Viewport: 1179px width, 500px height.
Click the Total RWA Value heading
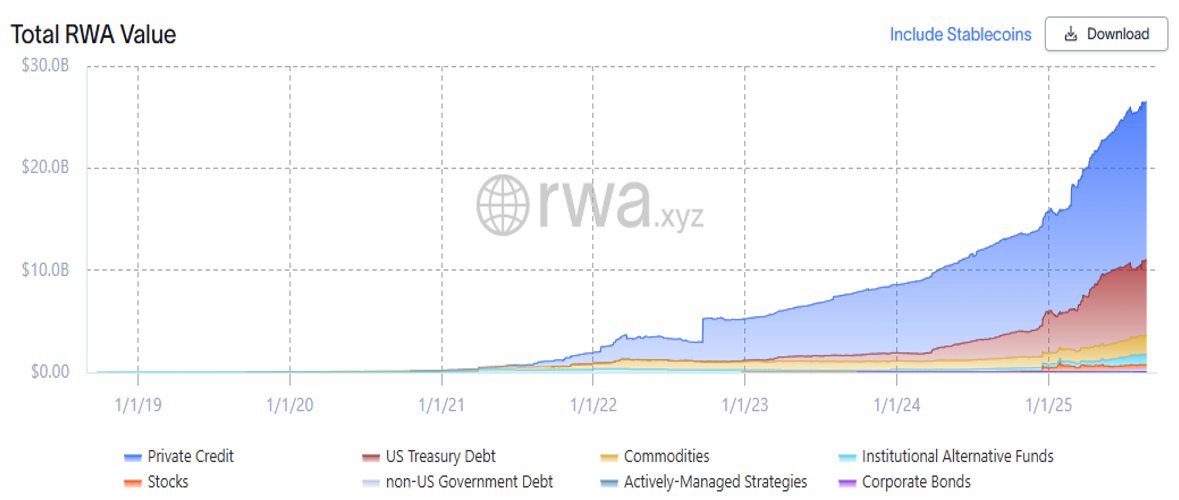point(92,34)
